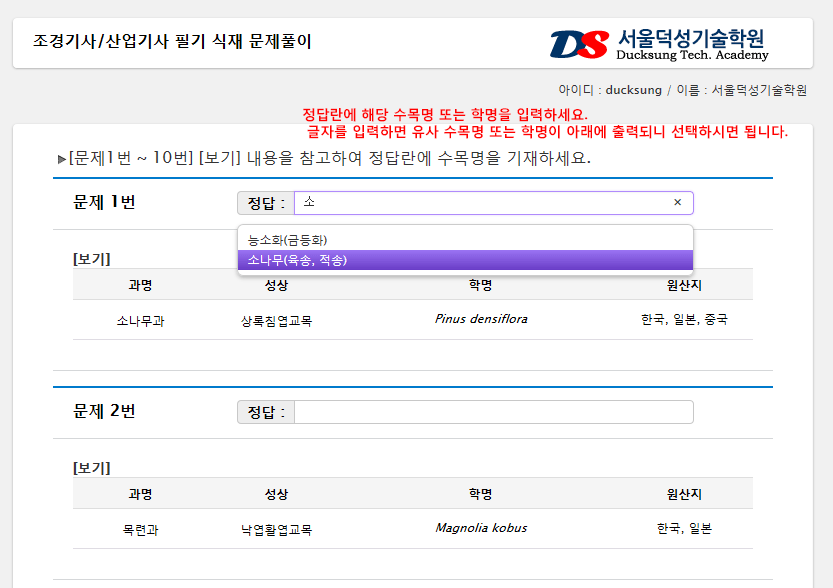Click the 학명 column header in 문제 2번 table
This screenshot has width=833, height=588.
pos(480,494)
